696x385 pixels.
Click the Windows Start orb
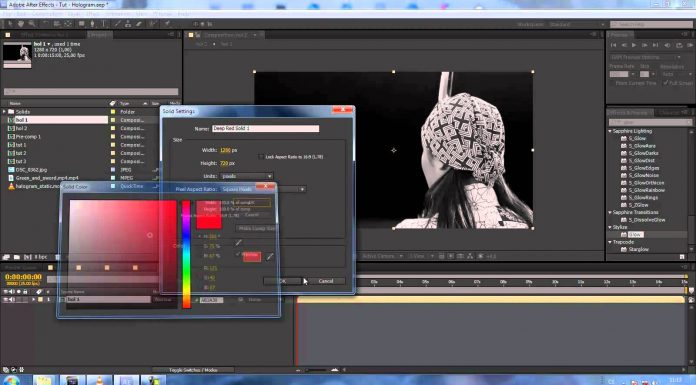[11, 380]
